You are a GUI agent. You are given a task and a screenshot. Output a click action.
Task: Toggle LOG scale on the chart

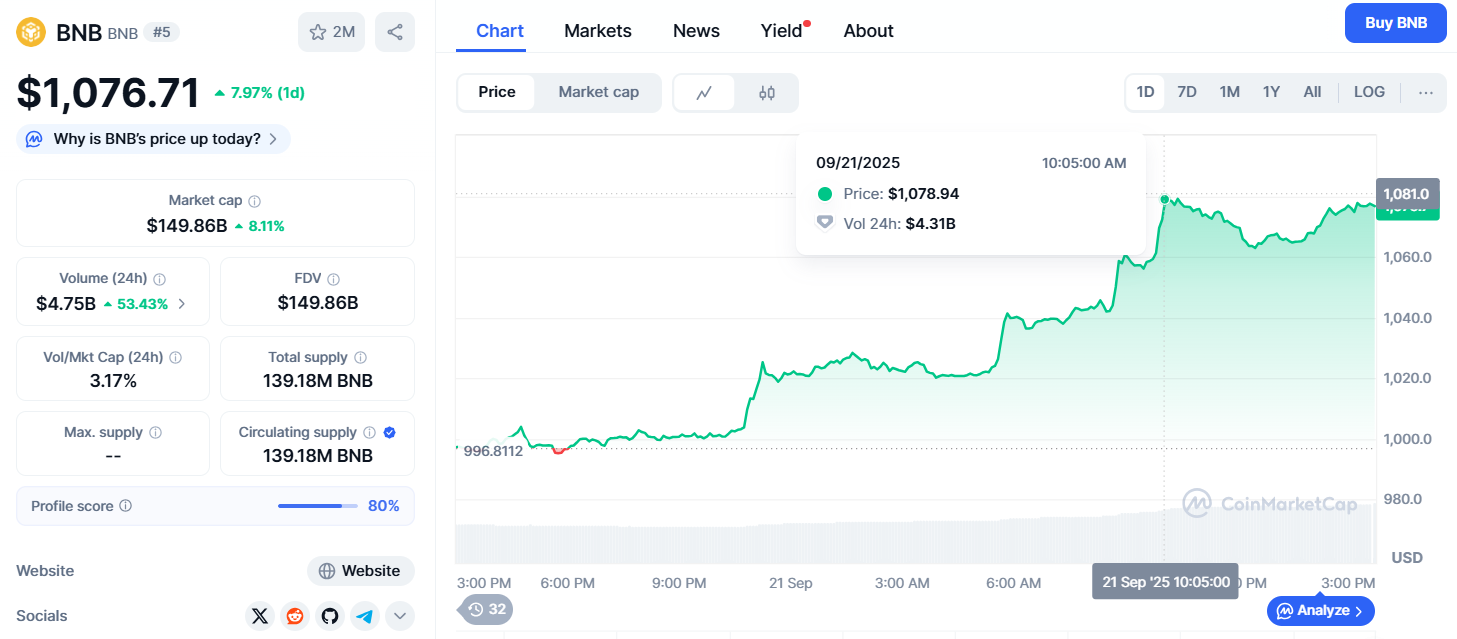pyautogui.click(x=1369, y=92)
